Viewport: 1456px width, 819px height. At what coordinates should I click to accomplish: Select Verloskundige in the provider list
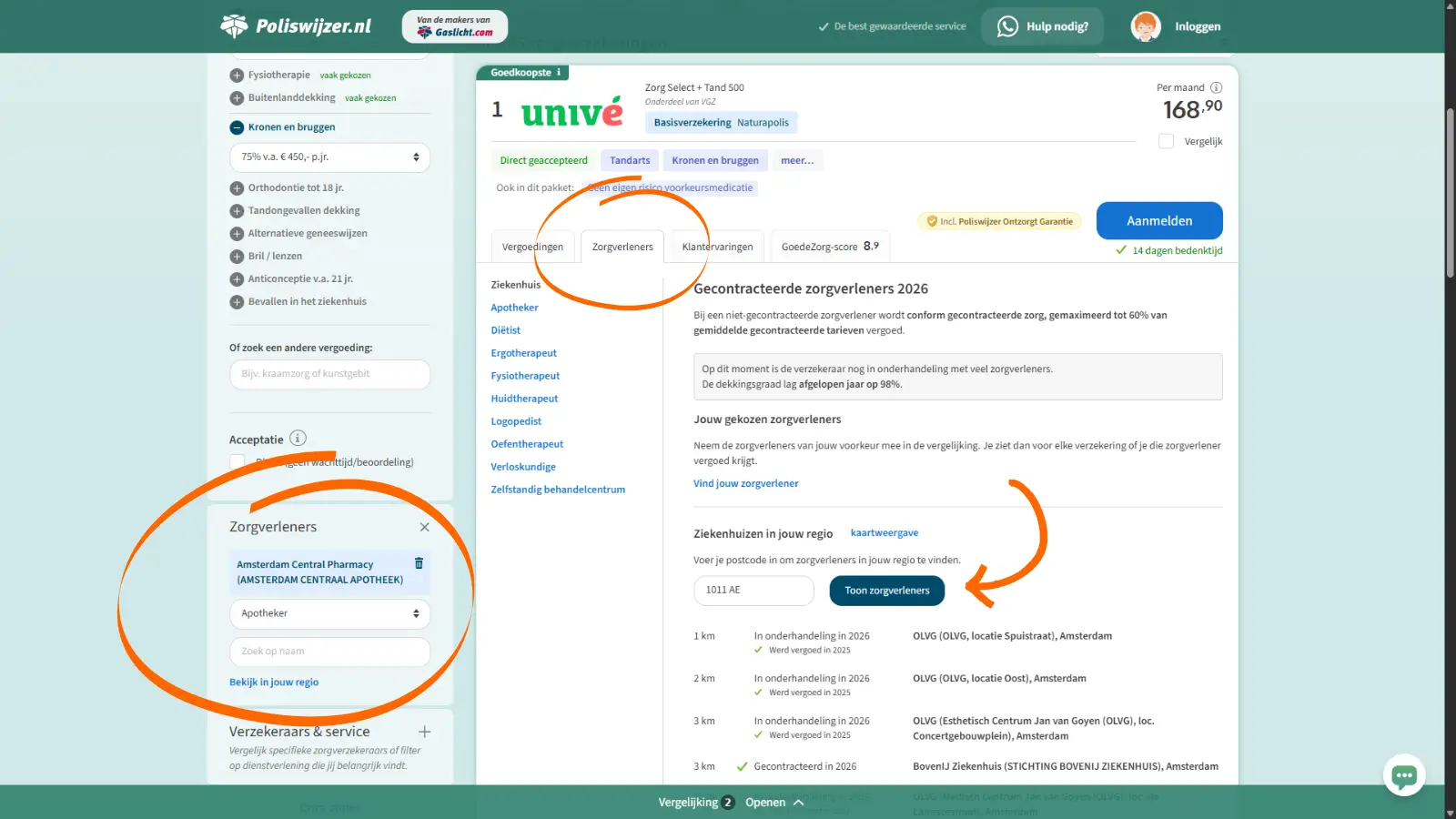tap(523, 467)
